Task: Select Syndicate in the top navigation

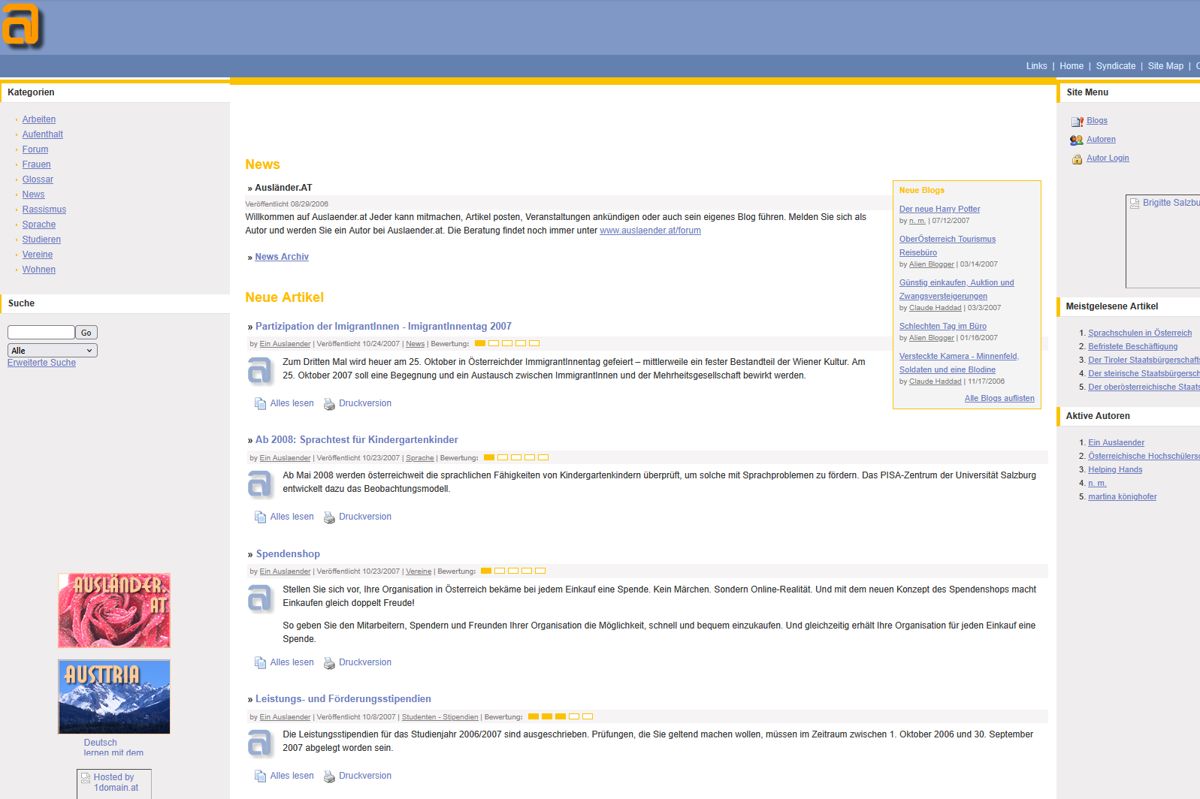Action: (1115, 66)
